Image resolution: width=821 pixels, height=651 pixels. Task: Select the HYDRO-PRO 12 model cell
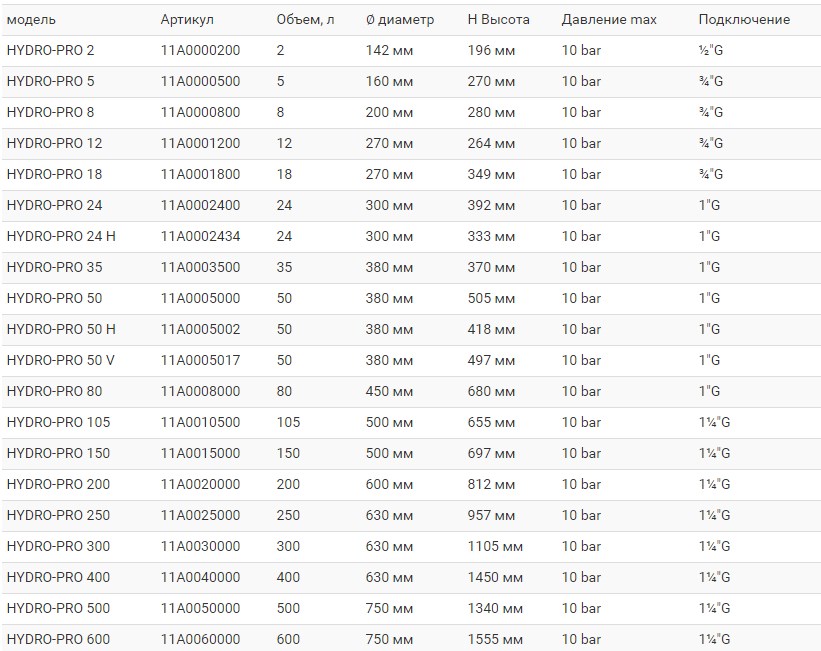click(x=54, y=143)
